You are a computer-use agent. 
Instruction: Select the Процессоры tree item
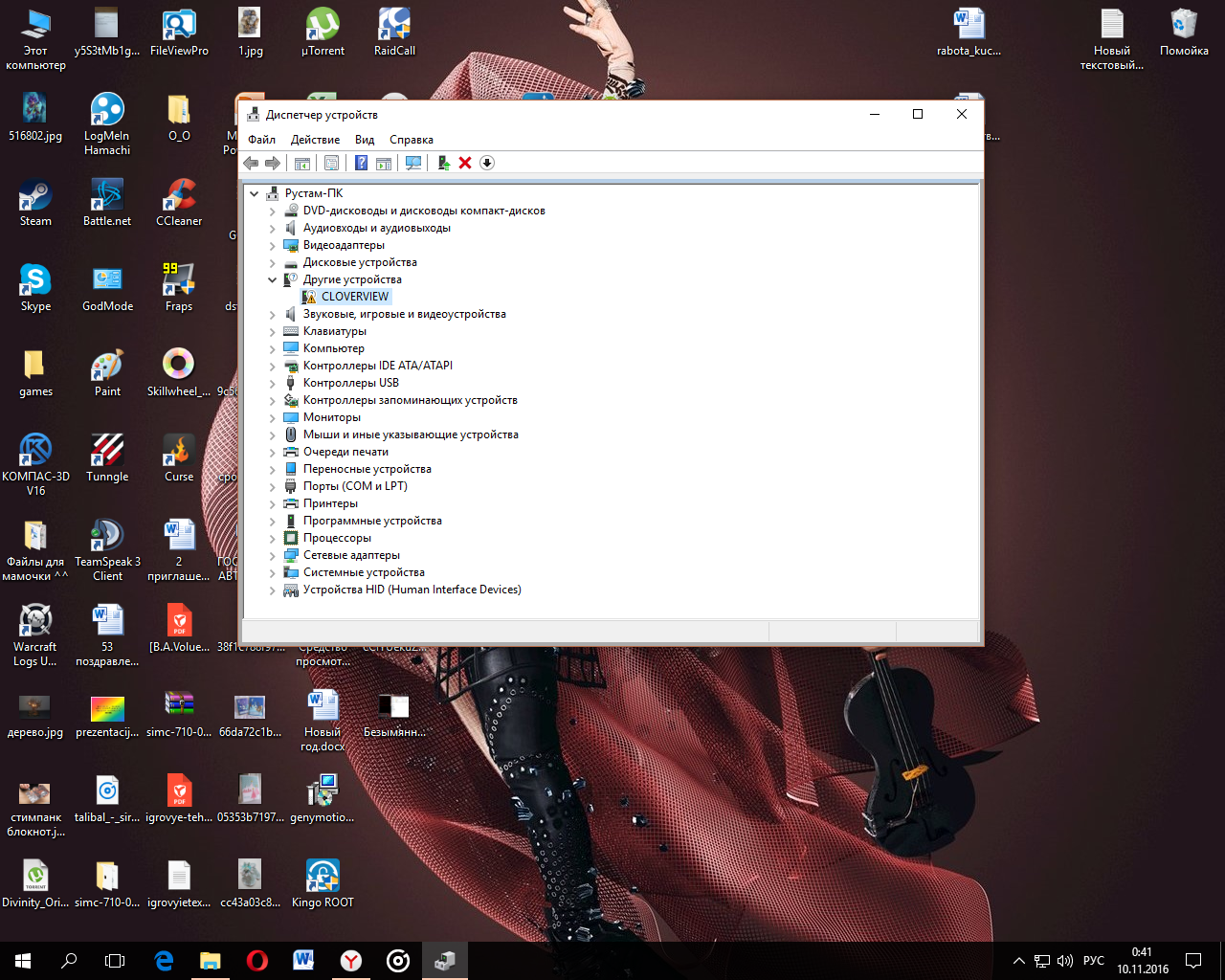[x=337, y=538]
